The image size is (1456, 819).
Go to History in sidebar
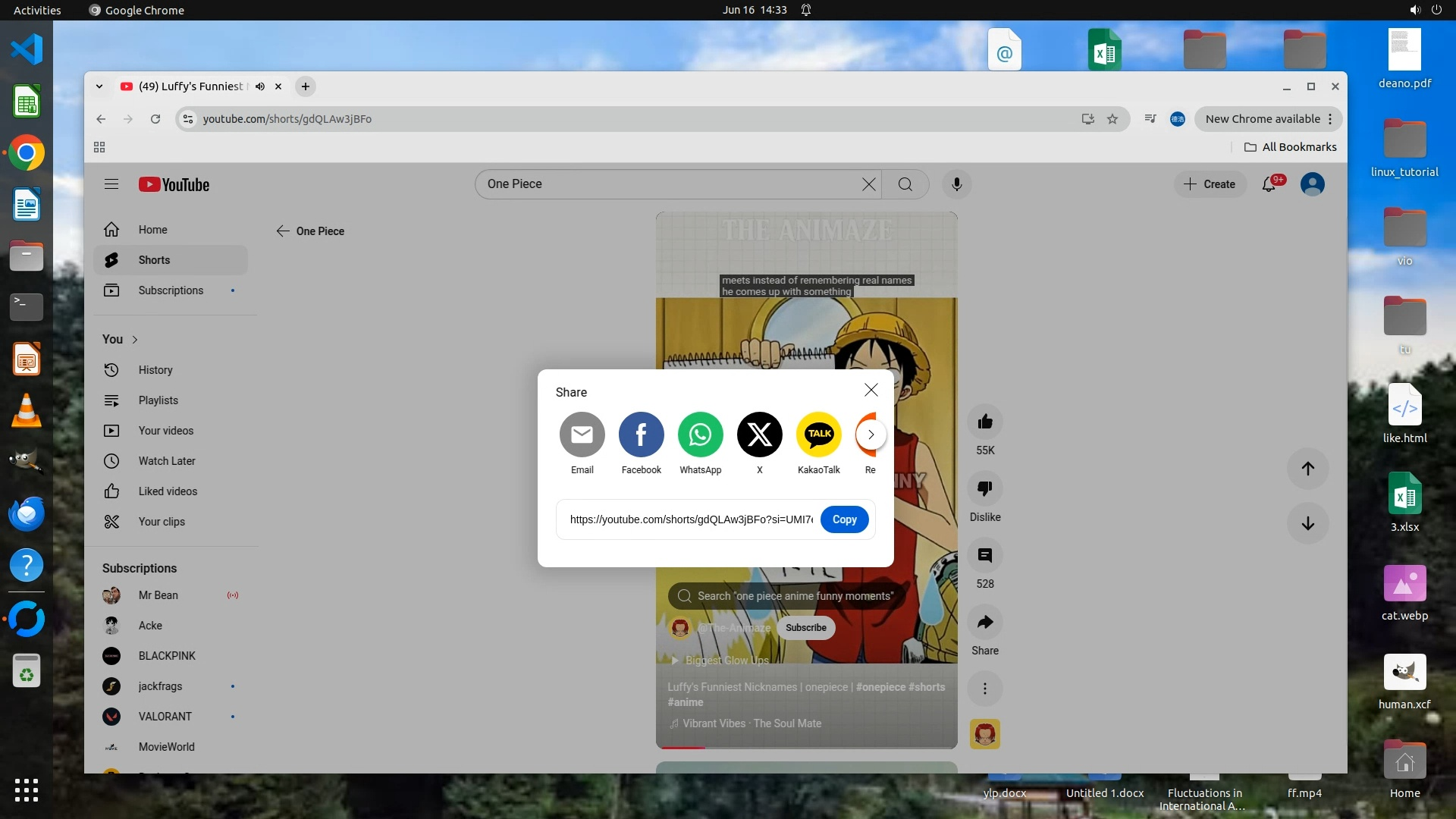(155, 370)
